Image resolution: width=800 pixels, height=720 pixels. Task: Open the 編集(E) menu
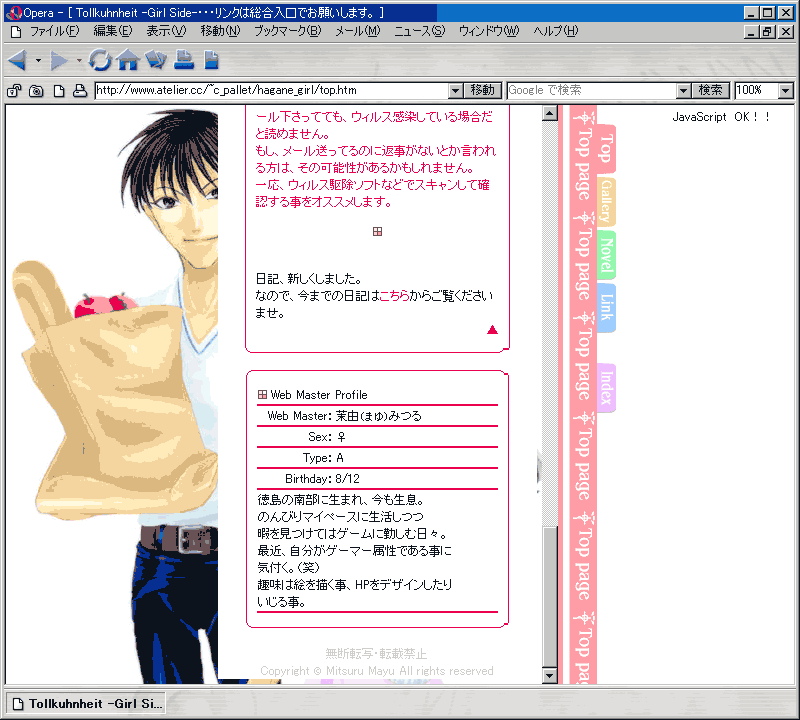[x=113, y=31]
